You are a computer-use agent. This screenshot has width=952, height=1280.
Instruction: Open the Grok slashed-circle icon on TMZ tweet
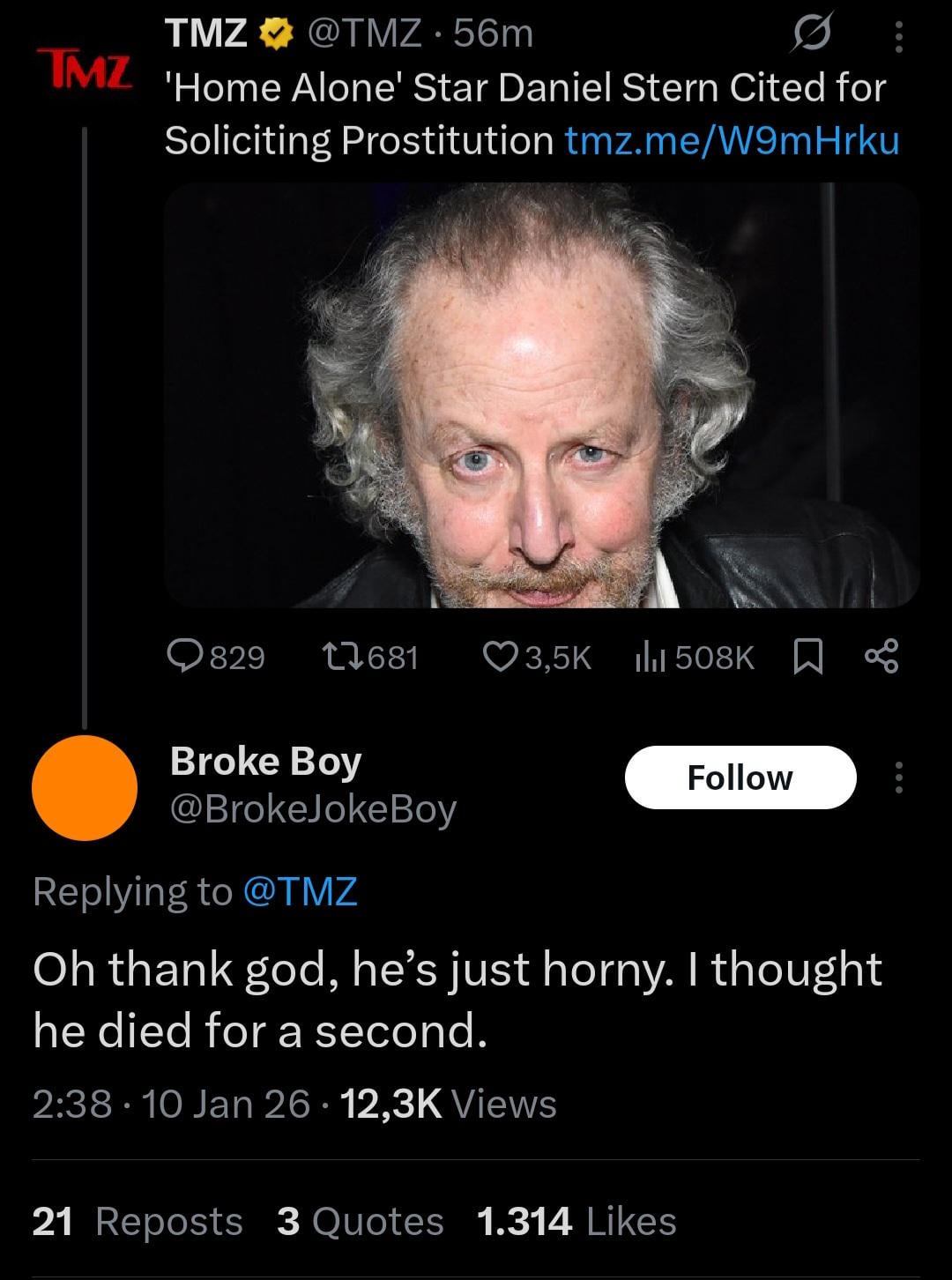[808, 35]
